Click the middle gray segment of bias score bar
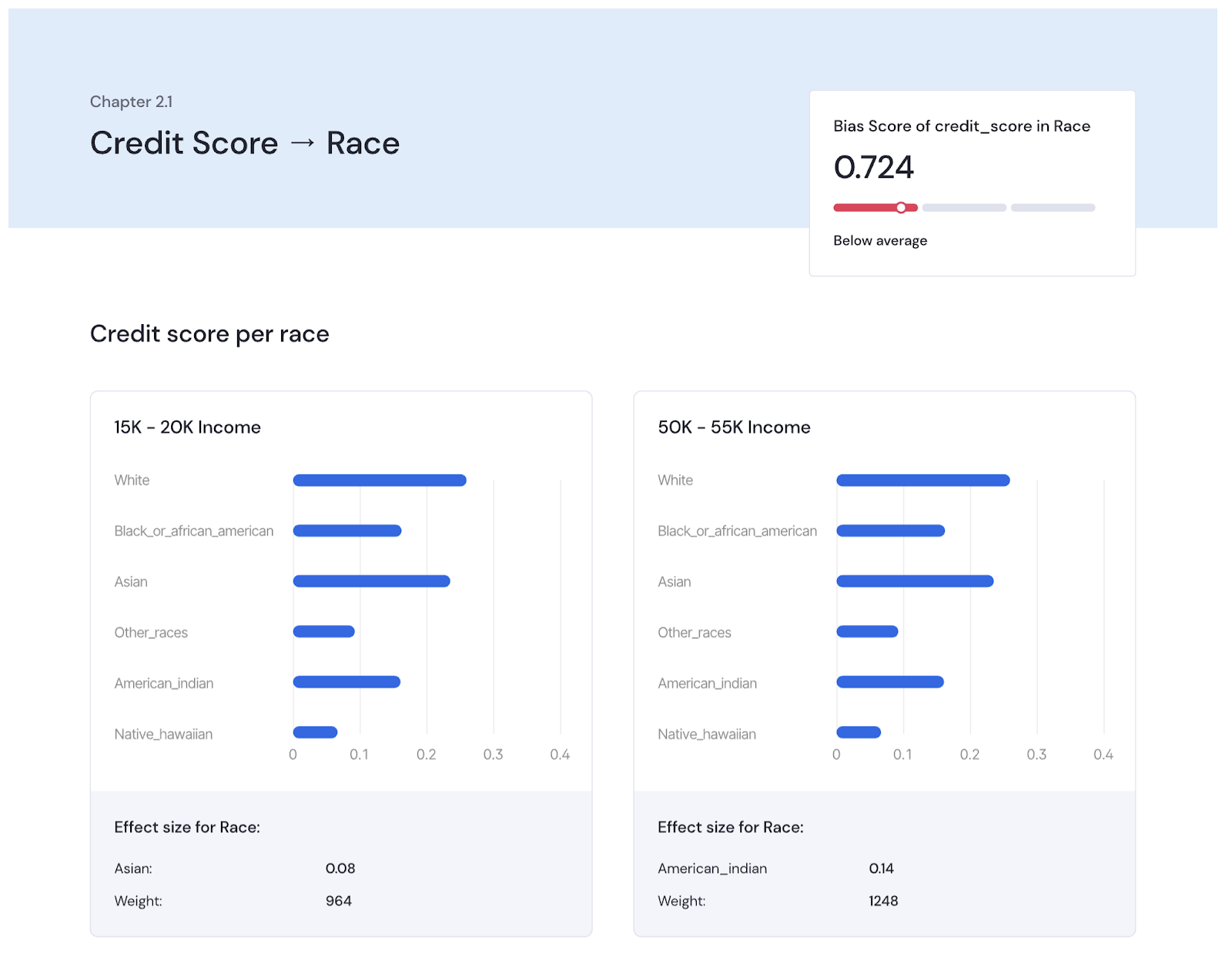The width and height of the screenshot is (1232, 957). (964, 208)
